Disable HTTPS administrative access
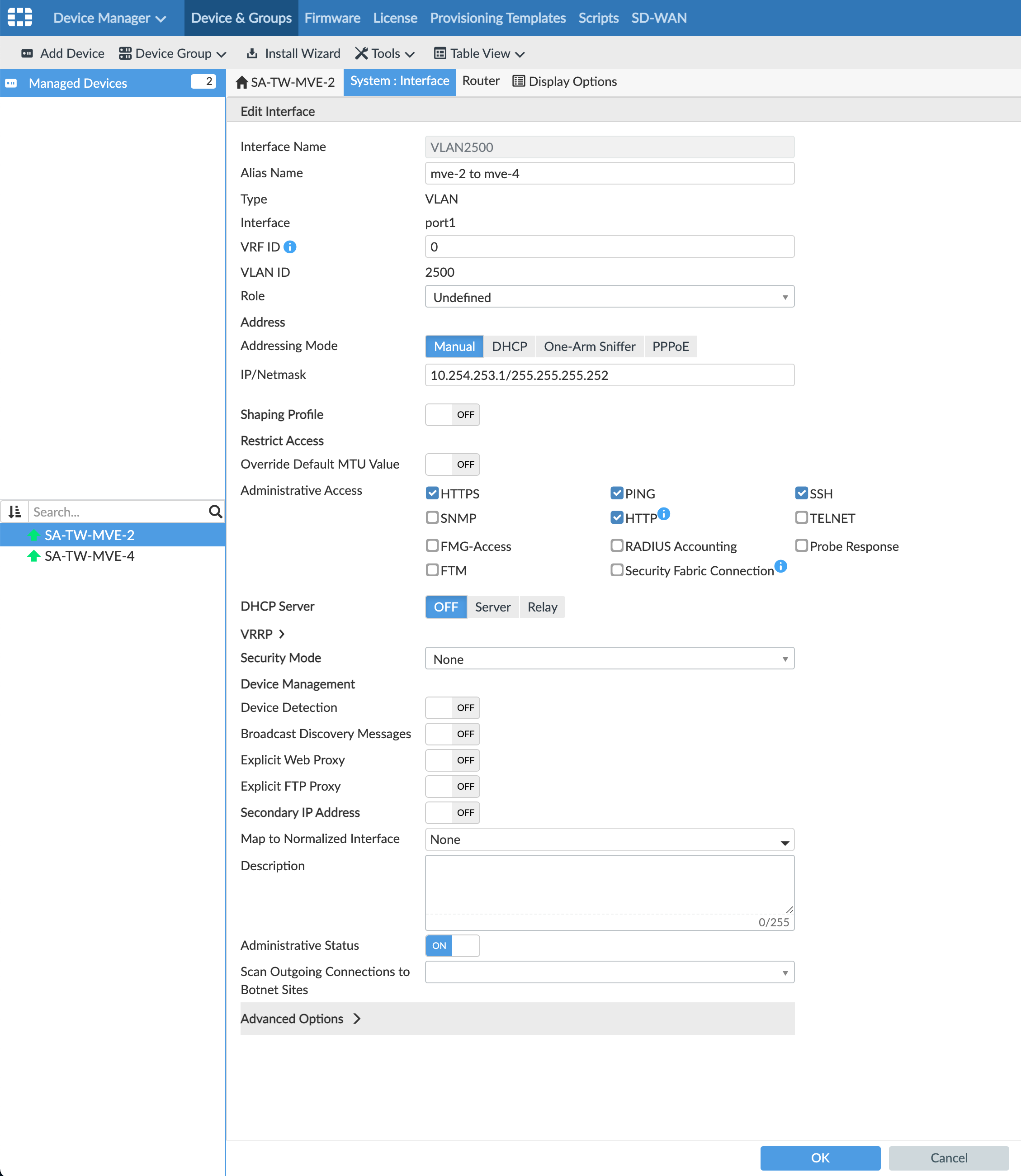1021x1176 pixels. pos(432,493)
